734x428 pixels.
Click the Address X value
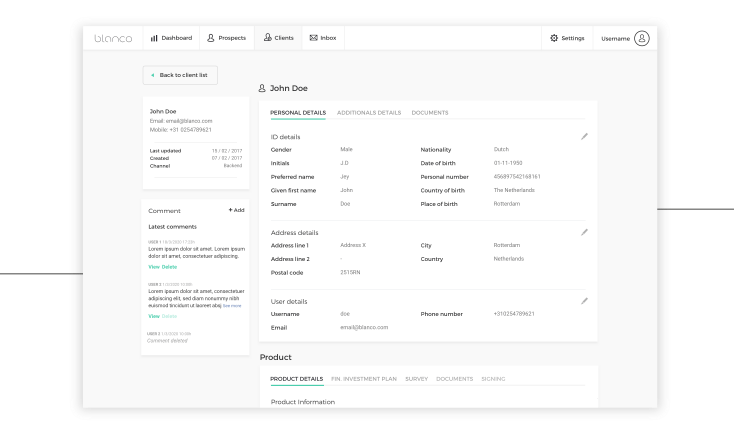pos(353,245)
